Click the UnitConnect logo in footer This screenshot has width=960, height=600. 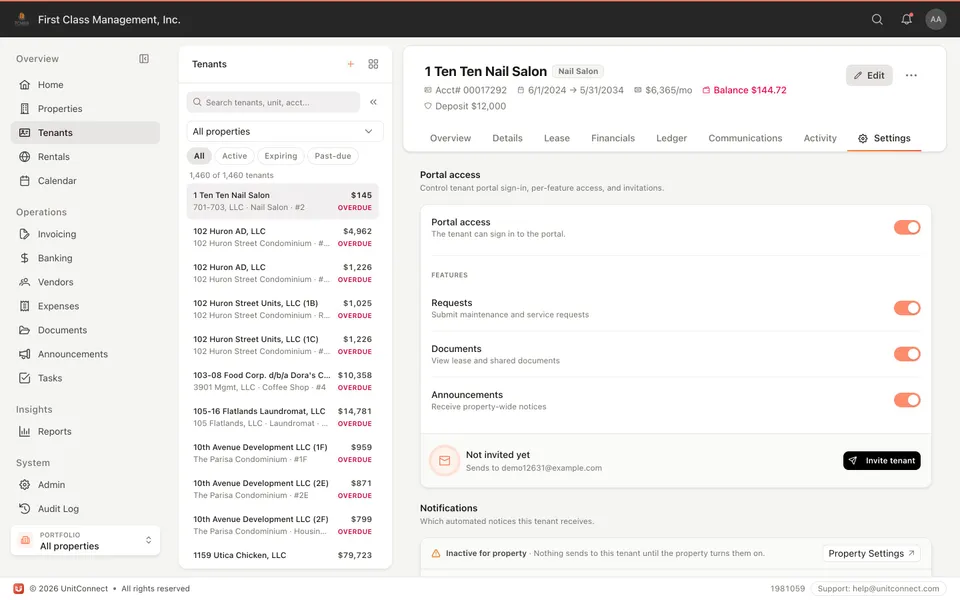18,588
